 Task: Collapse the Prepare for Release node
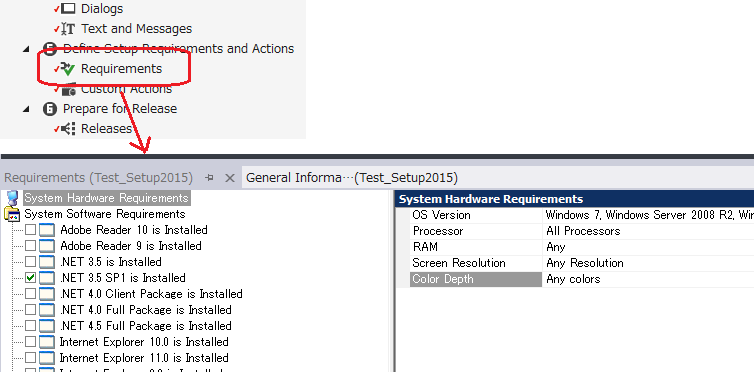pyautogui.click(x=26, y=109)
